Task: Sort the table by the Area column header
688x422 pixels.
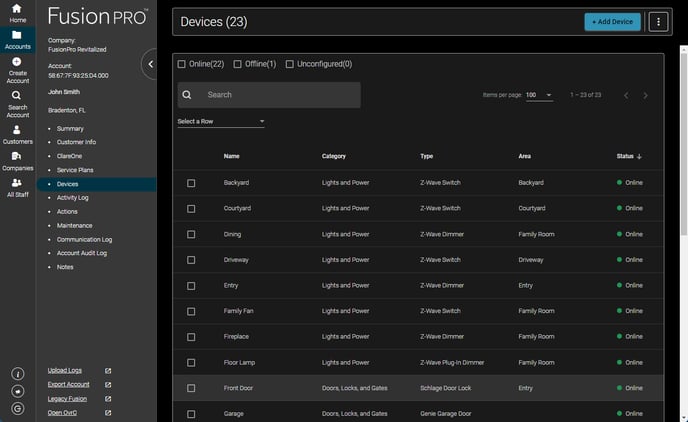Action: point(524,156)
